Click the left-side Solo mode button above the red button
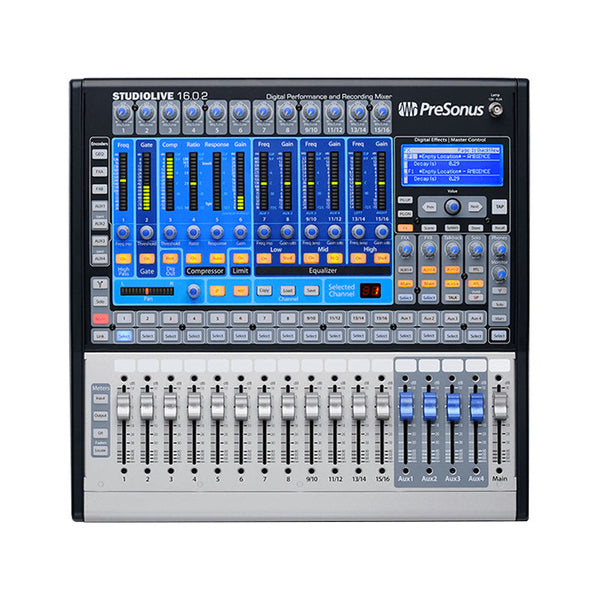Viewport: 600px width, 600px height. pyautogui.click(x=100, y=302)
